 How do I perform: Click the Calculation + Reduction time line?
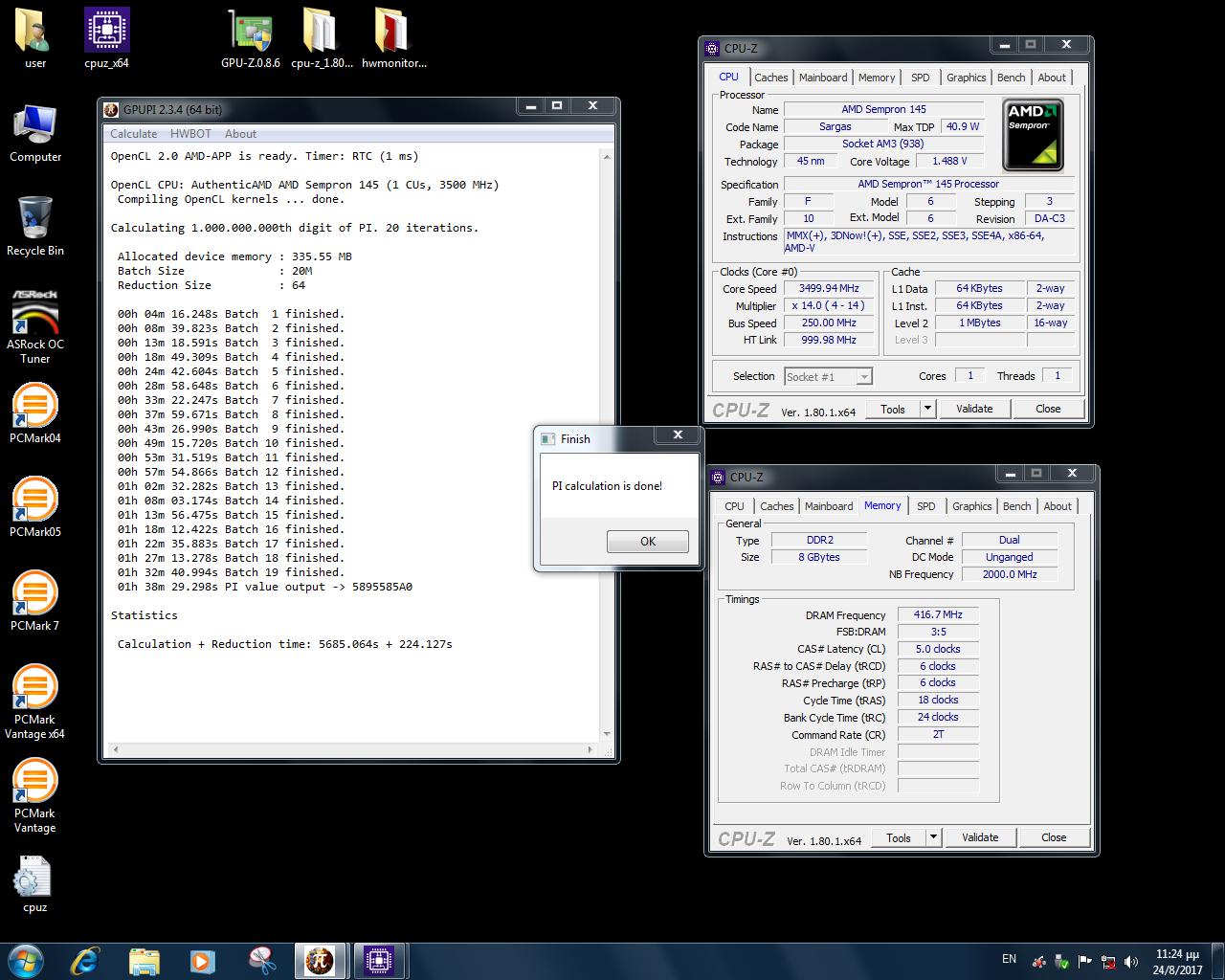point(285,644)
